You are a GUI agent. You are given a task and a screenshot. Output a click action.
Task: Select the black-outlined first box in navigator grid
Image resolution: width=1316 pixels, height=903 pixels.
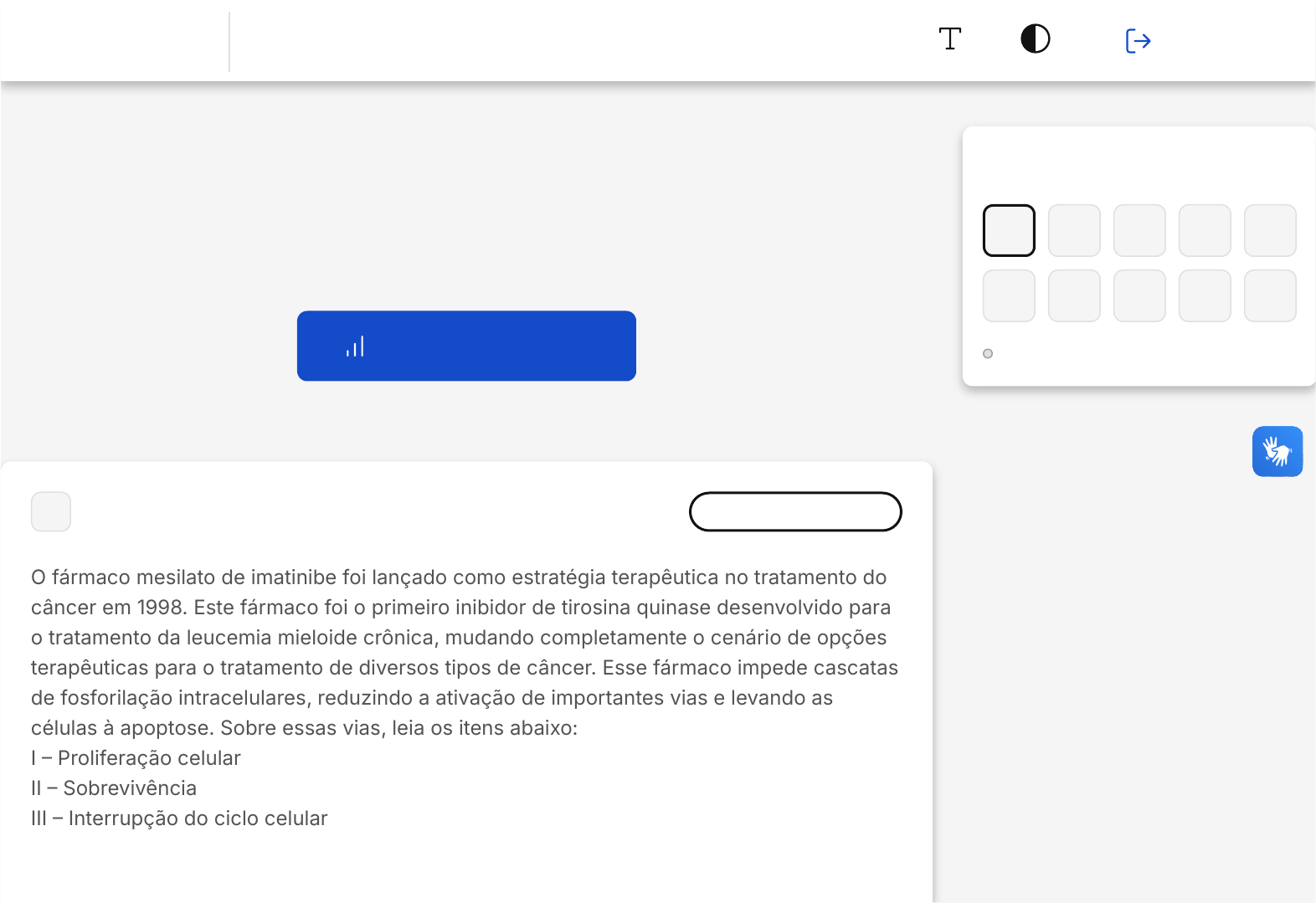pos(1009,230)
